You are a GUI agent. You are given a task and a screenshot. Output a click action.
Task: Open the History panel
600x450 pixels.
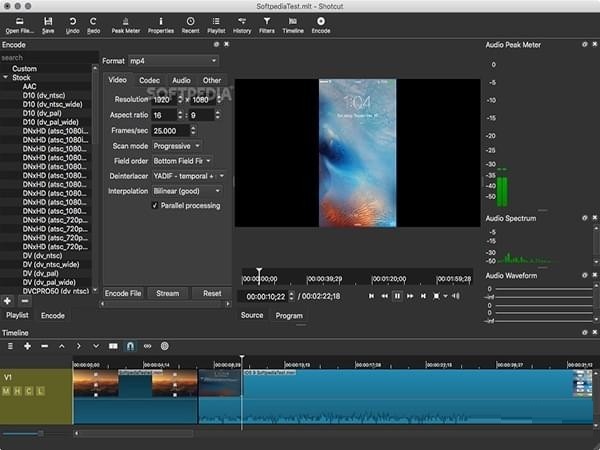pyautogui.click(x=242, y=26)
